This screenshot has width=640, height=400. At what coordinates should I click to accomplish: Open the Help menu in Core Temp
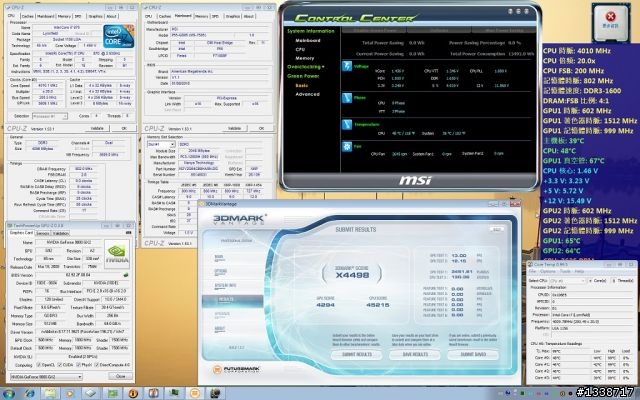pyautogui.click(x=579, y=271)
